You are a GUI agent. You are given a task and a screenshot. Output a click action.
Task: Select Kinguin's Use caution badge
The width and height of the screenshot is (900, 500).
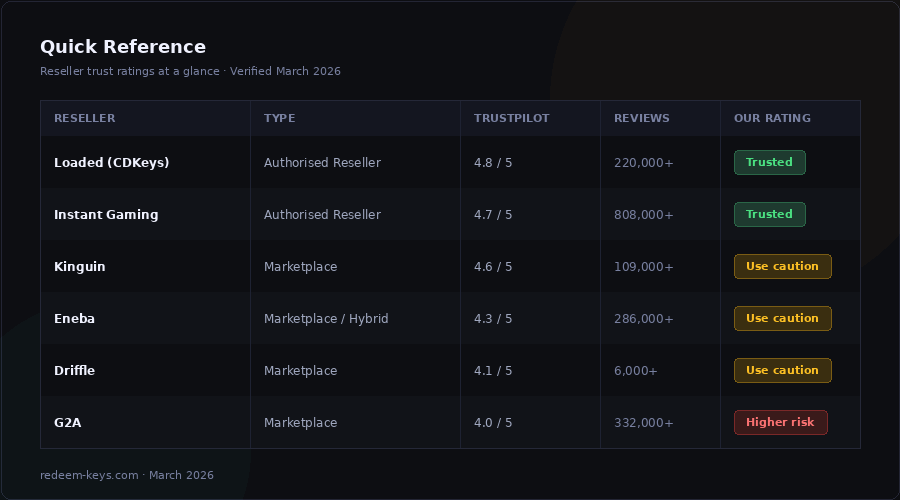[782, 266]
